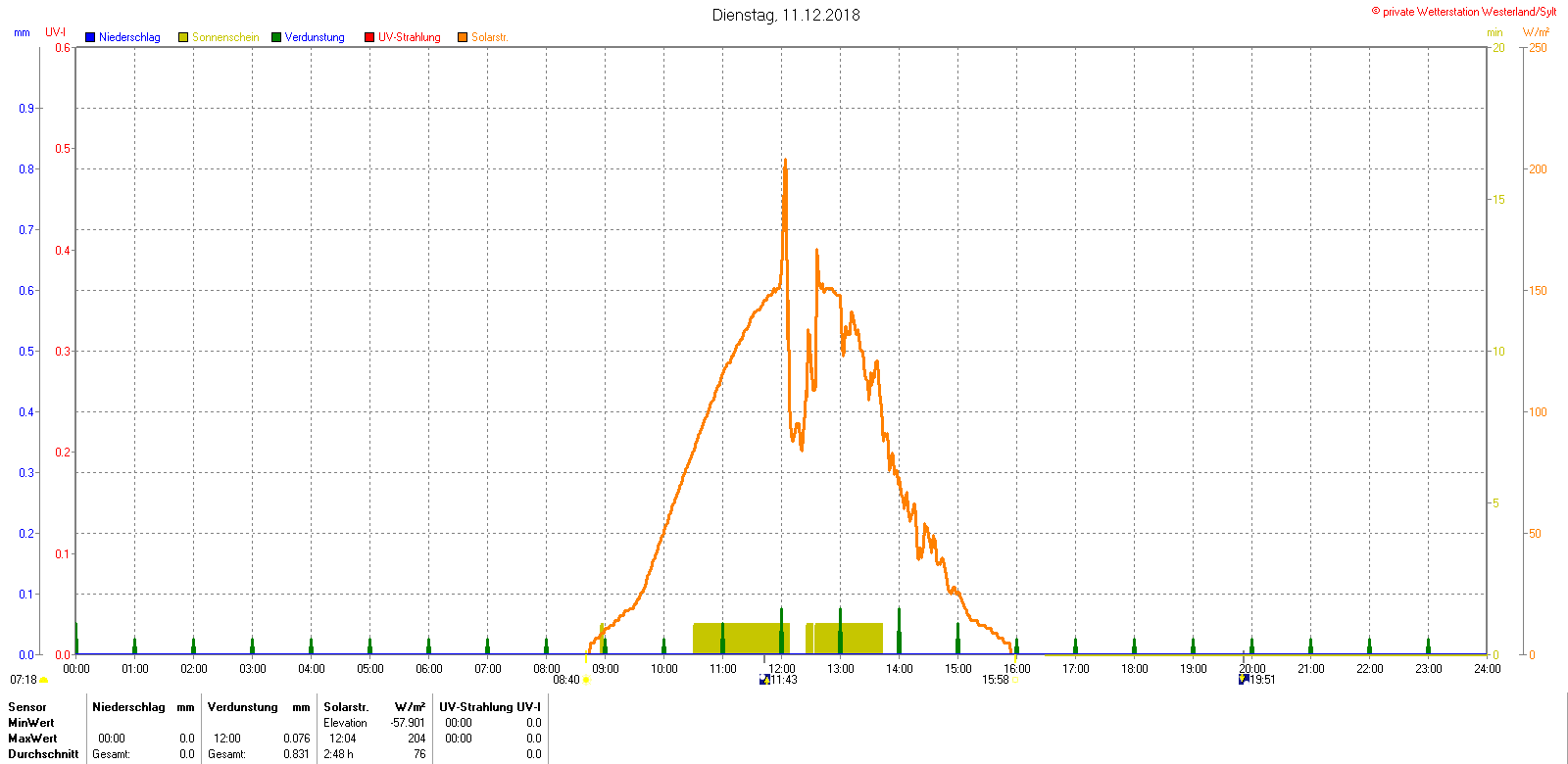The height and width of the screenshot is (764, 1568).
Task: Click the 'Durchschnitt' row label
Action: (43, 754)
